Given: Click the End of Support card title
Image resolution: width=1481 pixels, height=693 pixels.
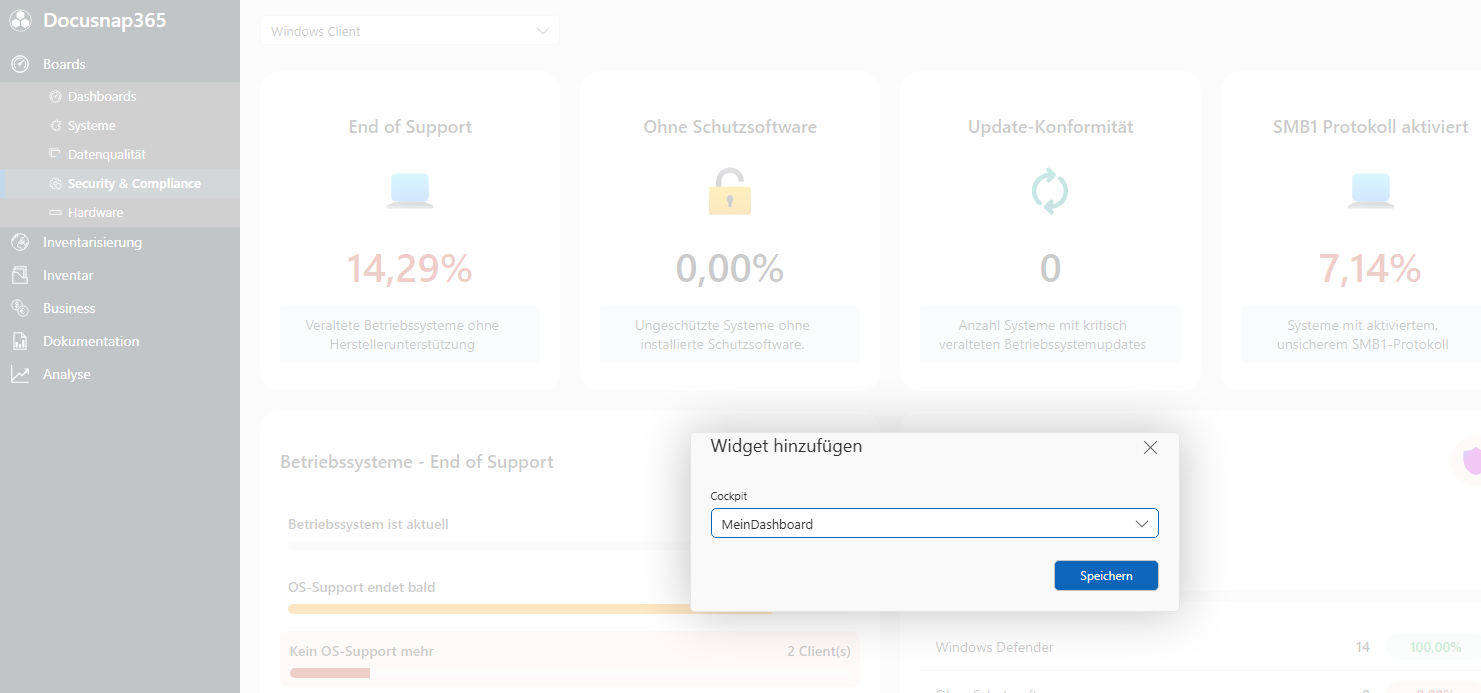Looking at the screenshot, I should 410,127.
